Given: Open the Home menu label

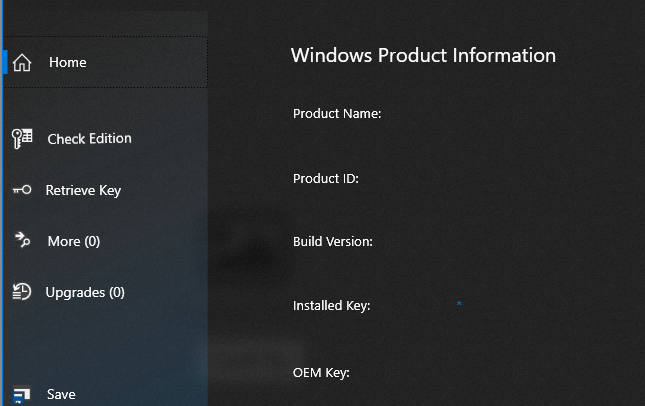Looking at the screenshot, I should pos(68,62).
